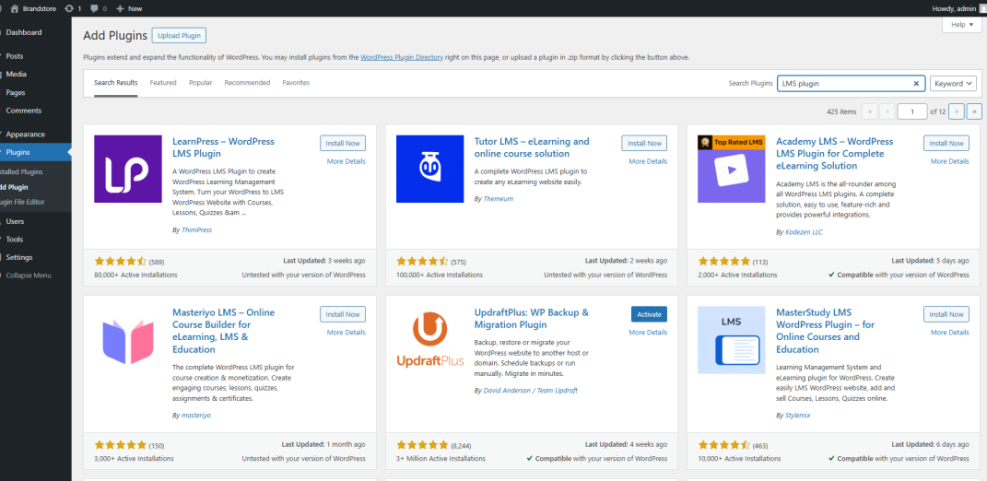Open the Keyword search type dropdown

pyautogui.click(x=953, y=83)
